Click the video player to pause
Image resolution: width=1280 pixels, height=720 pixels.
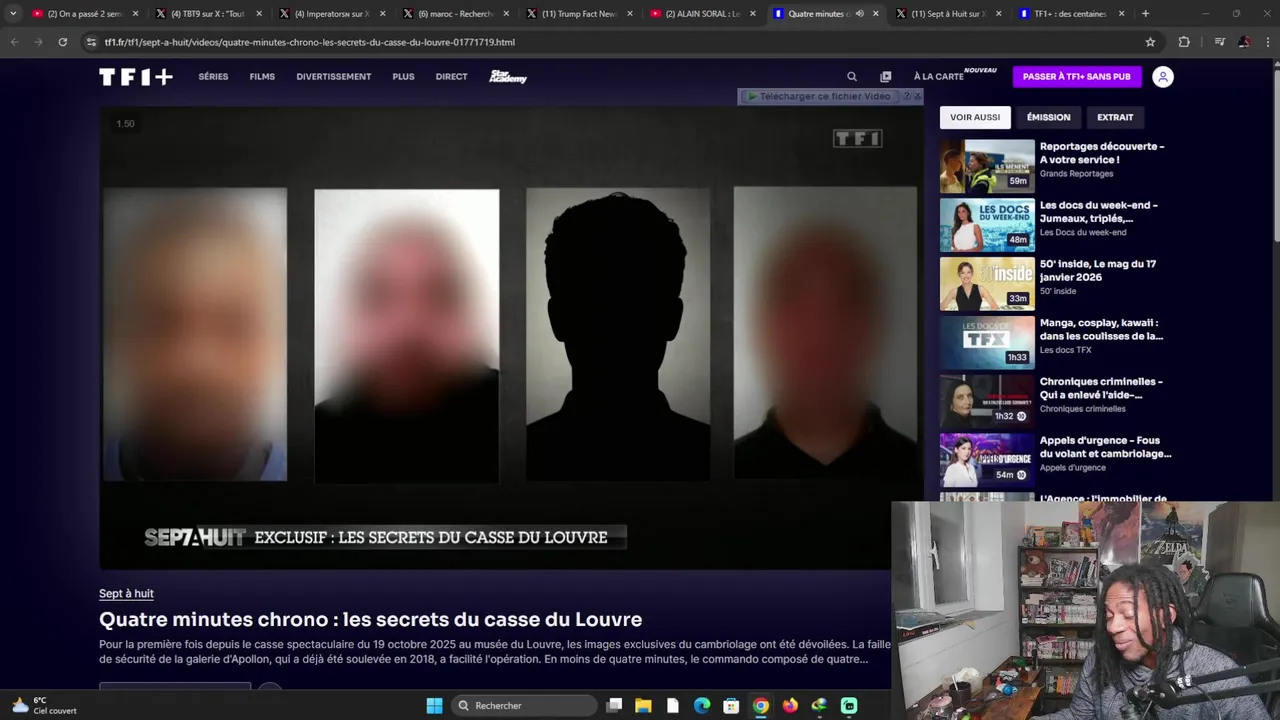click(511, 337)
